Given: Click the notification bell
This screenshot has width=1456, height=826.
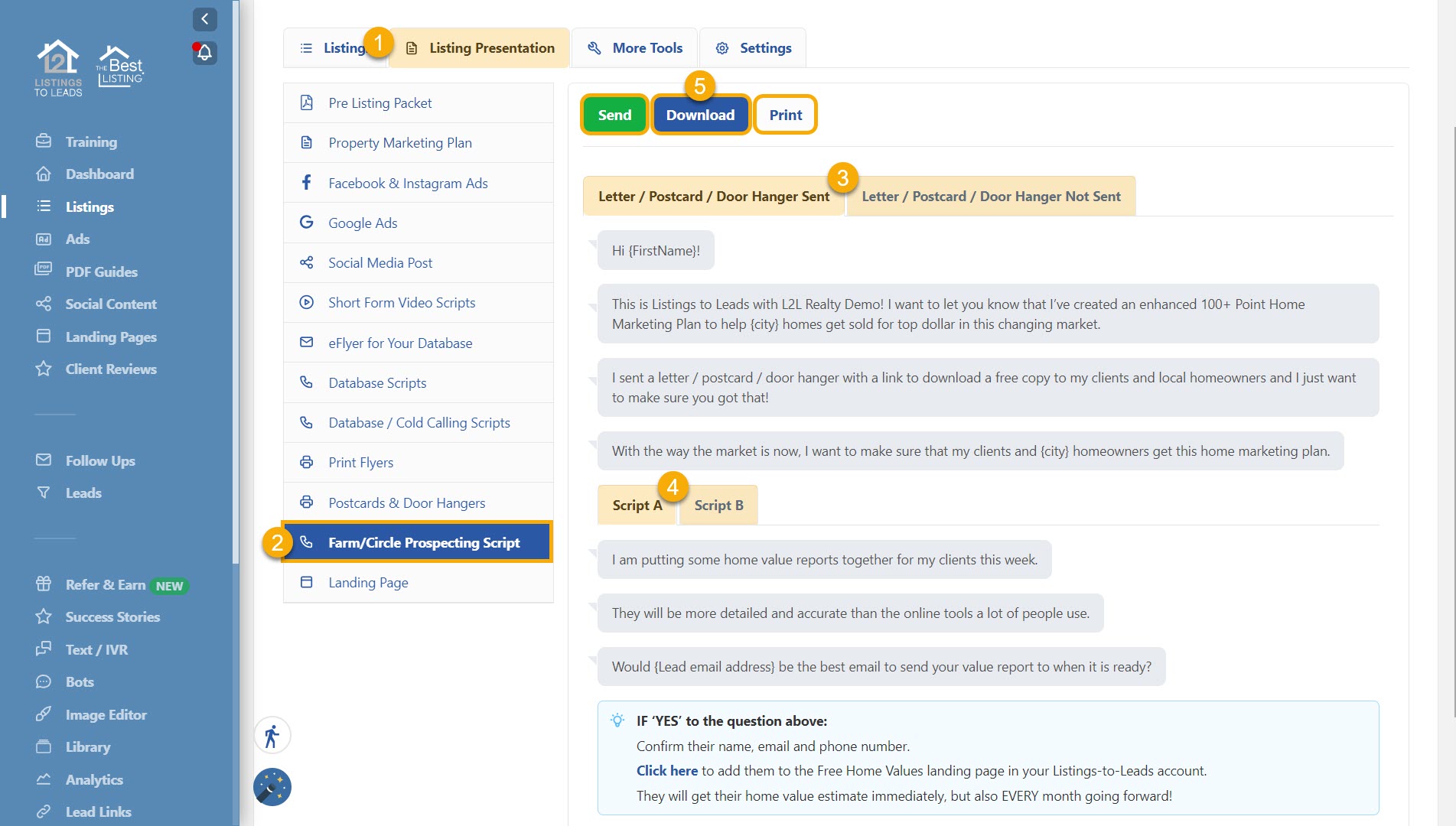Looking at the screenshot, I should click(204, 53).
